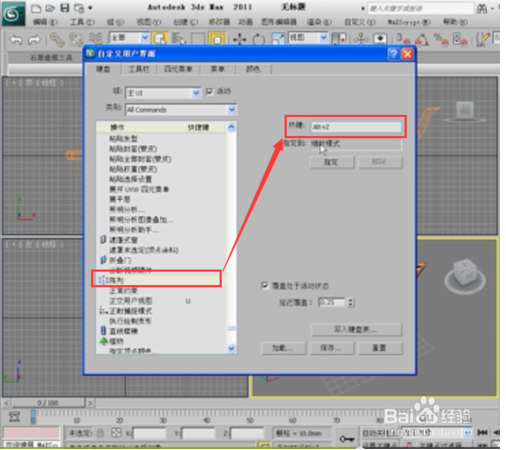The width and height of the screenshot is (506, 450).
Task: Open the quick access toolbar dropdown arrow
Action: 90,8
